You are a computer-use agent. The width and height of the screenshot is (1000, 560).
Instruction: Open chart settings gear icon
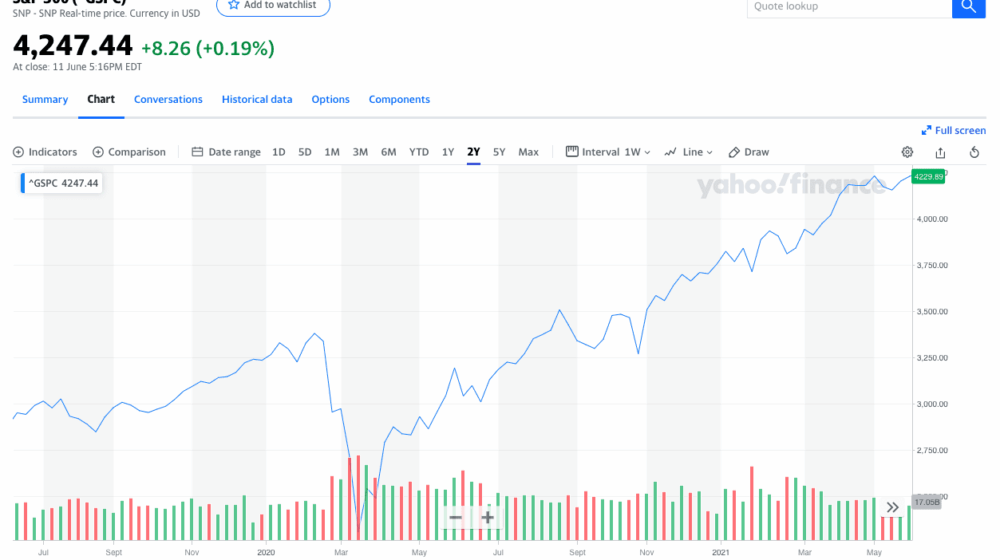point(907,152)
